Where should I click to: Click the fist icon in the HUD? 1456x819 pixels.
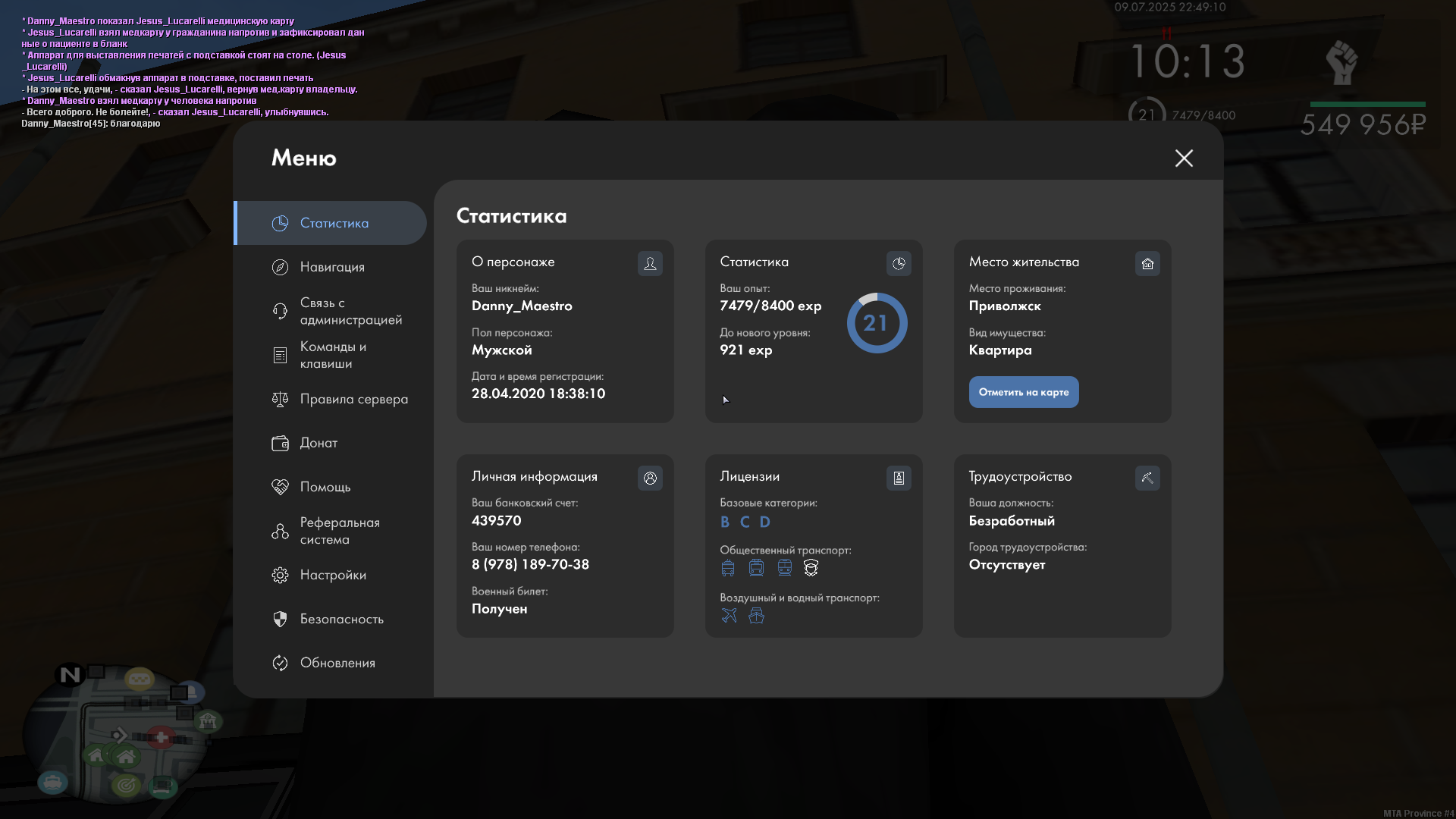click(1341, 62)
